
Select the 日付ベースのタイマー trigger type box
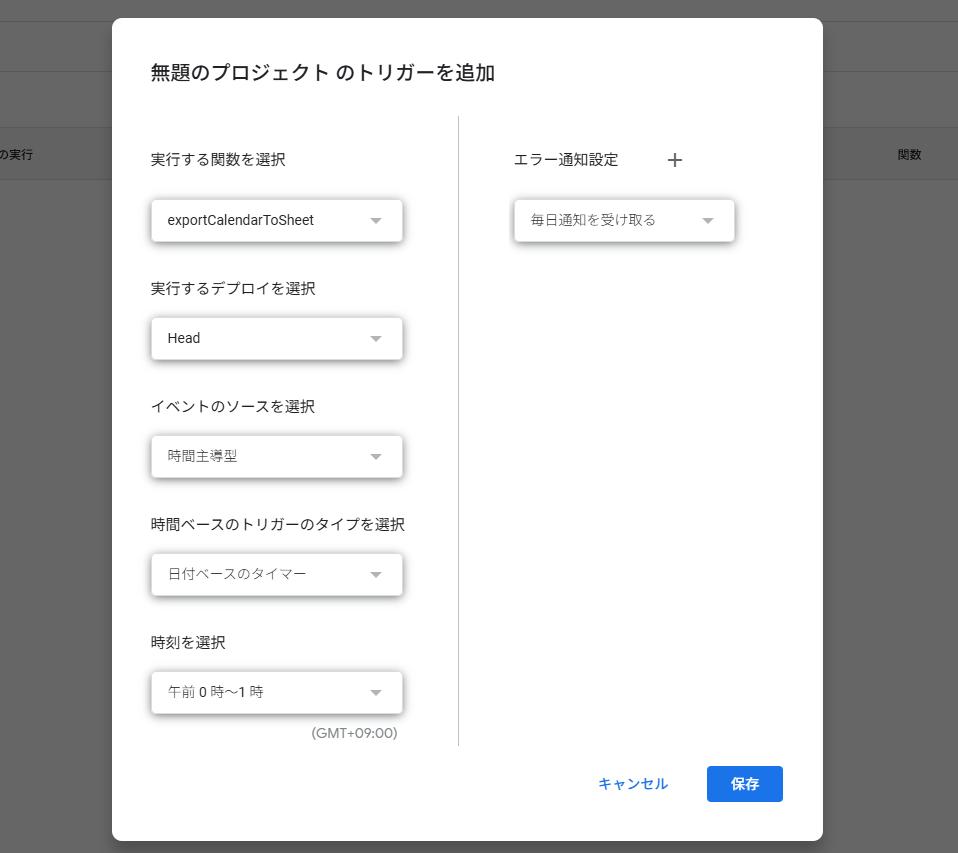point(260,574)
